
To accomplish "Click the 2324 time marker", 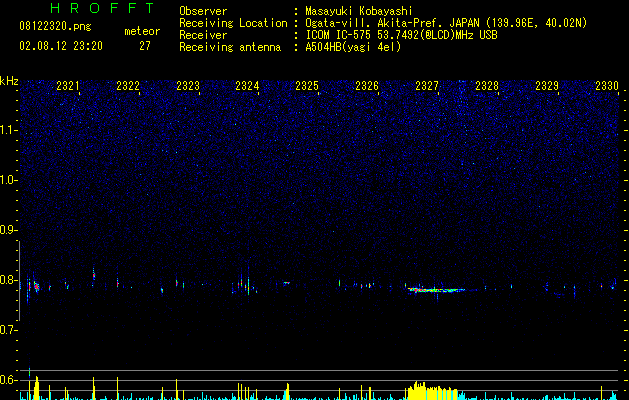I will coord(247,86).
